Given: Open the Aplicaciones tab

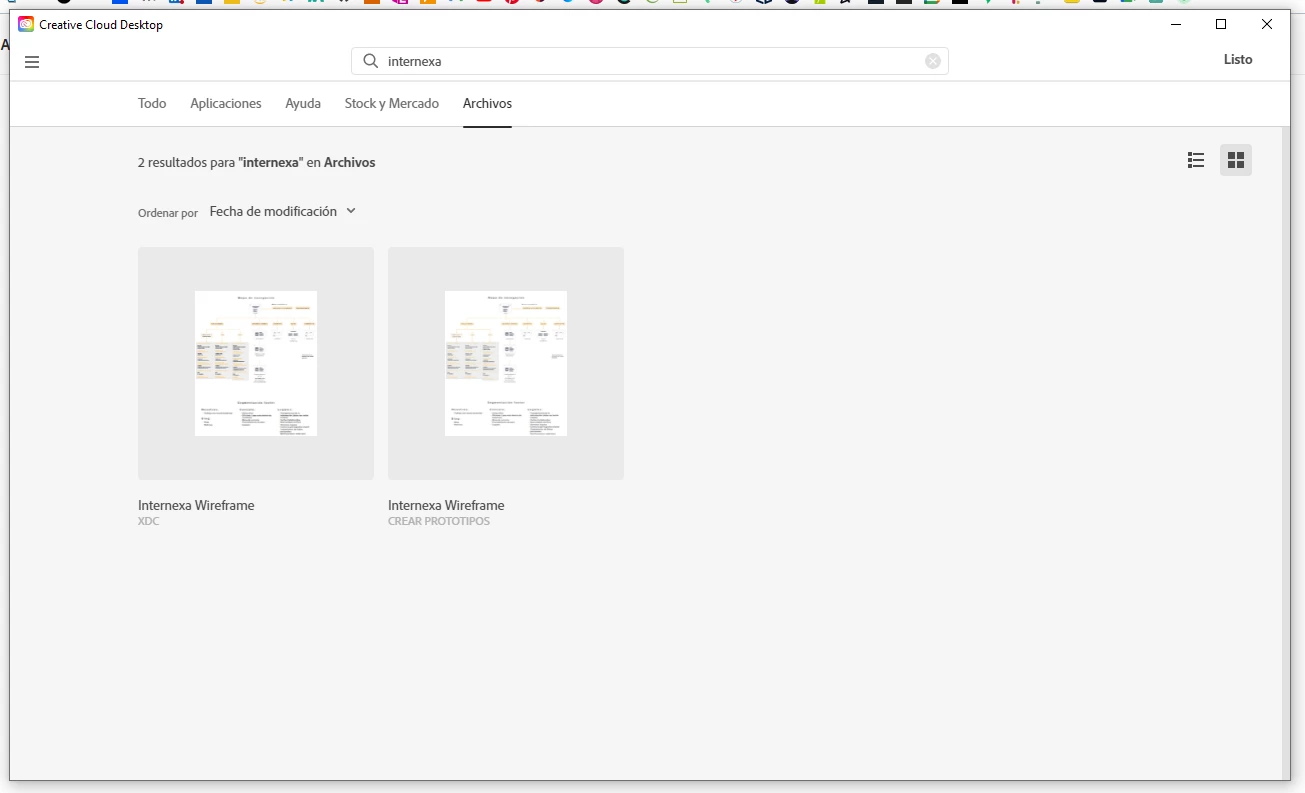Looking at the screenshot, I should 226,103.
